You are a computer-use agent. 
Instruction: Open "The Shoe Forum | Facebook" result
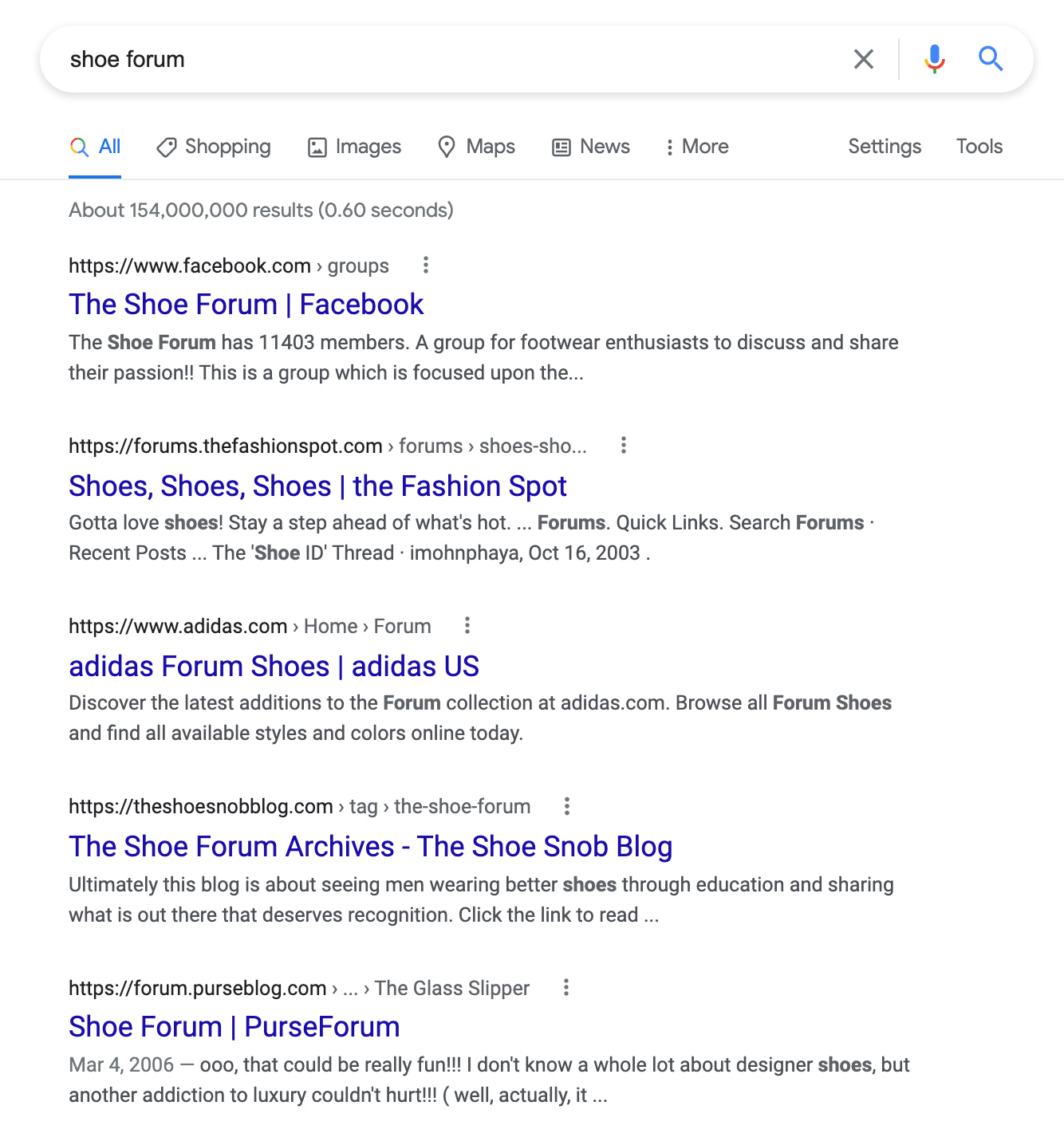[246, 305]
